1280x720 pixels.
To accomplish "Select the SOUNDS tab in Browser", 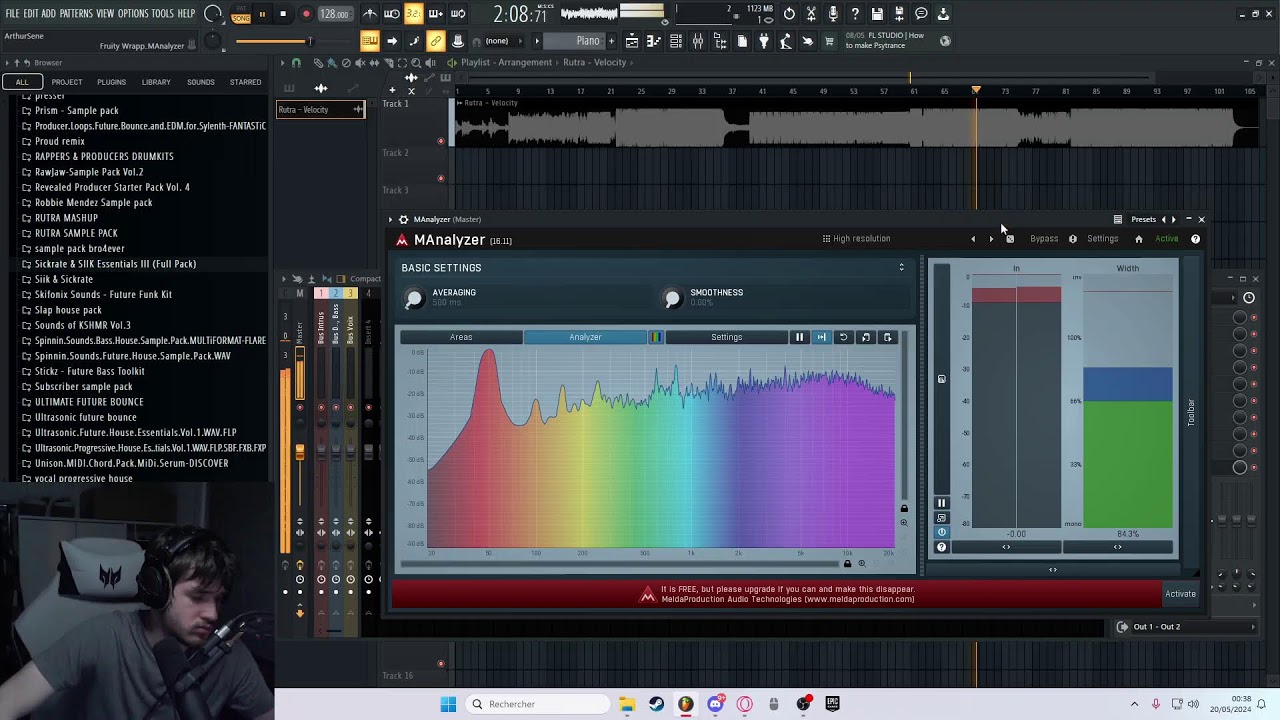I will pos(200,82).
